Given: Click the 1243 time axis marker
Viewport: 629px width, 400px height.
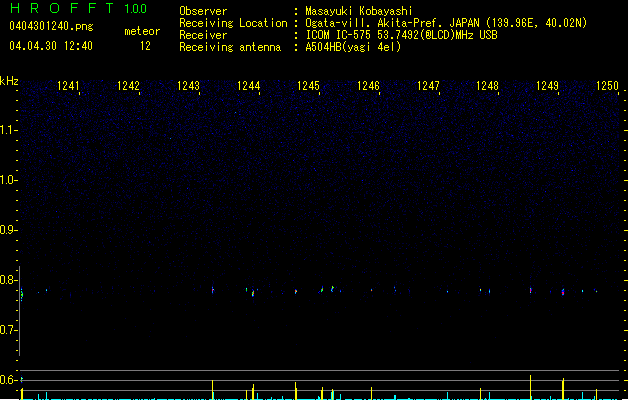Looking at the screenshot, I should [188, 86].
